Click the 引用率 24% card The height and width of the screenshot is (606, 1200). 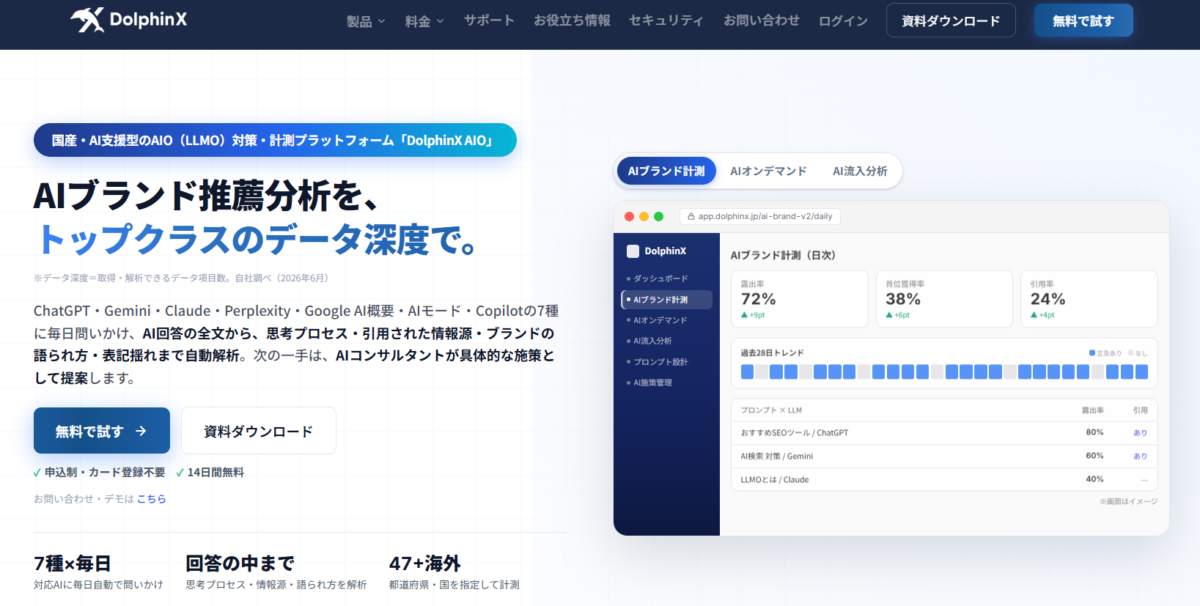(x=1089, y=299)
